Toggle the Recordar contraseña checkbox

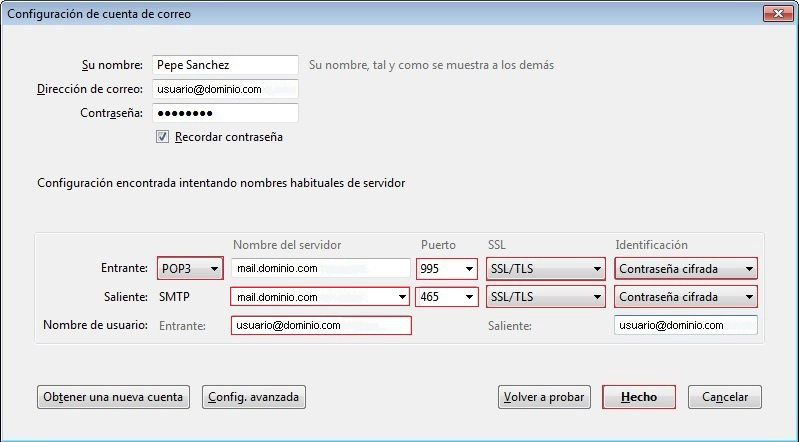(162, 137)
